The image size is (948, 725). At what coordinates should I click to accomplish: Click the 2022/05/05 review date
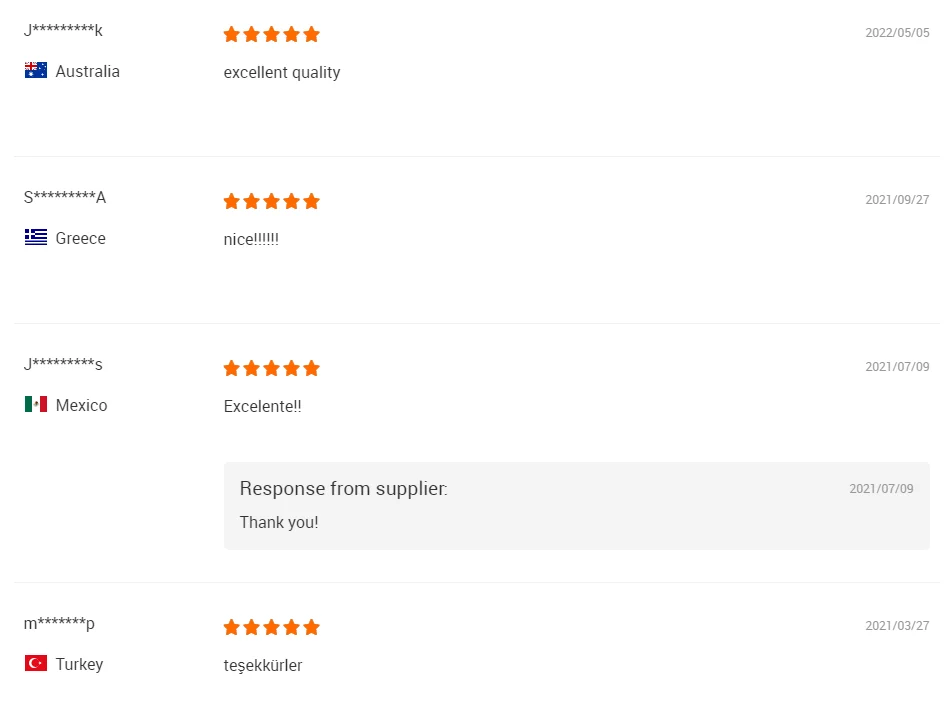897,33
